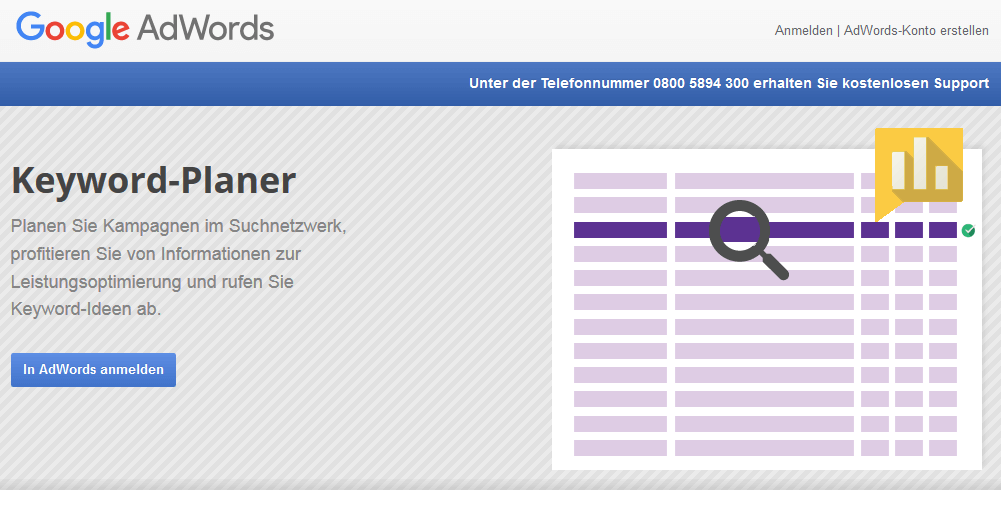
Task: Click the green checkmark icon
Action: point(968,231)
